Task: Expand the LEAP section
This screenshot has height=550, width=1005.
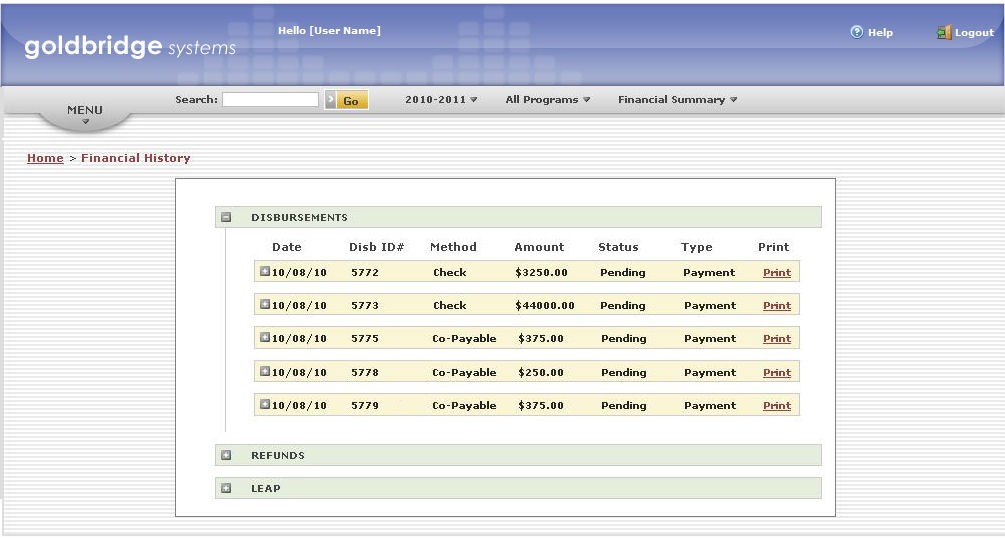Action: point(226,488)
